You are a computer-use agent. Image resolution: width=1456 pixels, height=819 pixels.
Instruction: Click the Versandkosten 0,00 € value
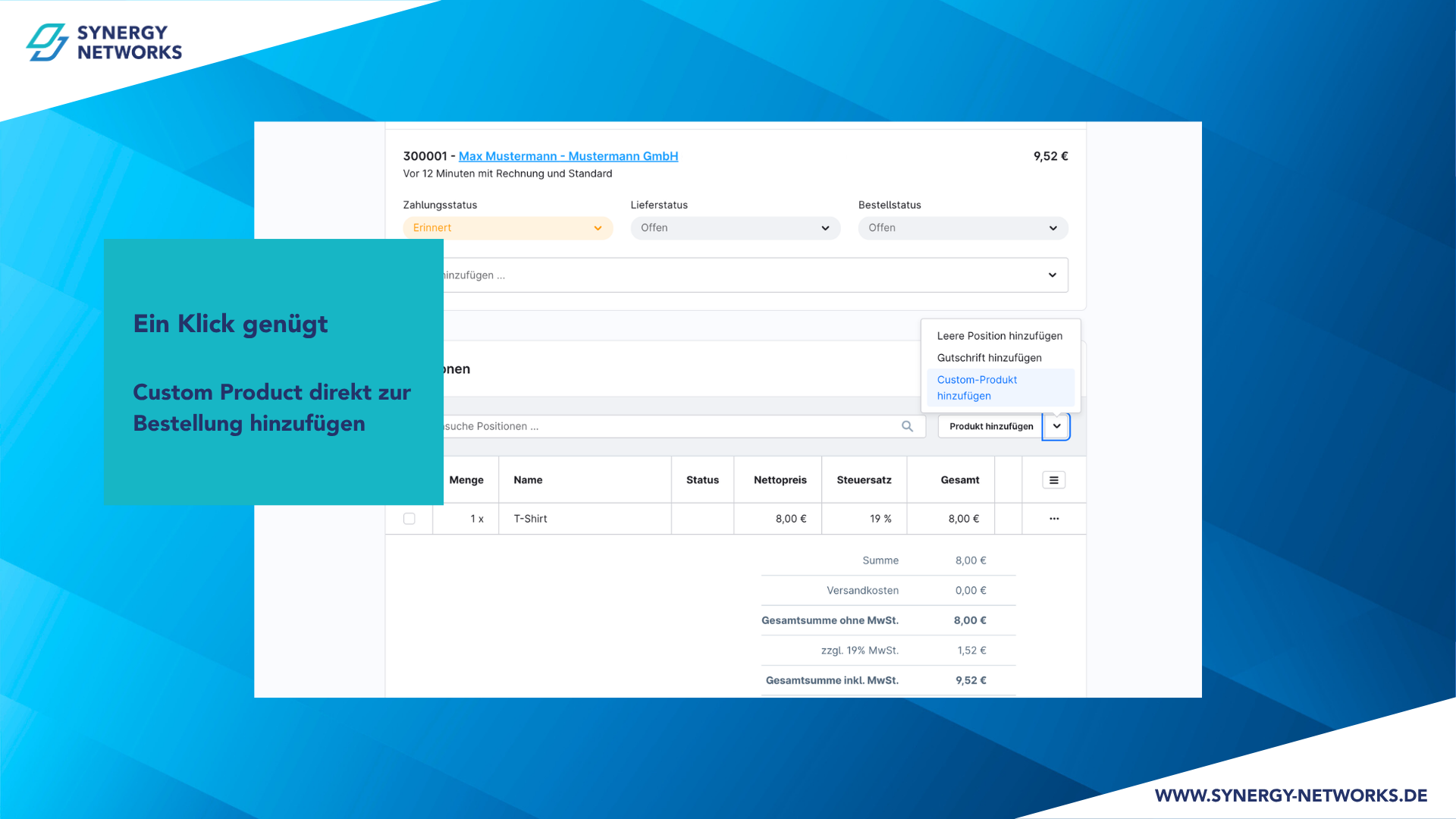tap(971, 590)
